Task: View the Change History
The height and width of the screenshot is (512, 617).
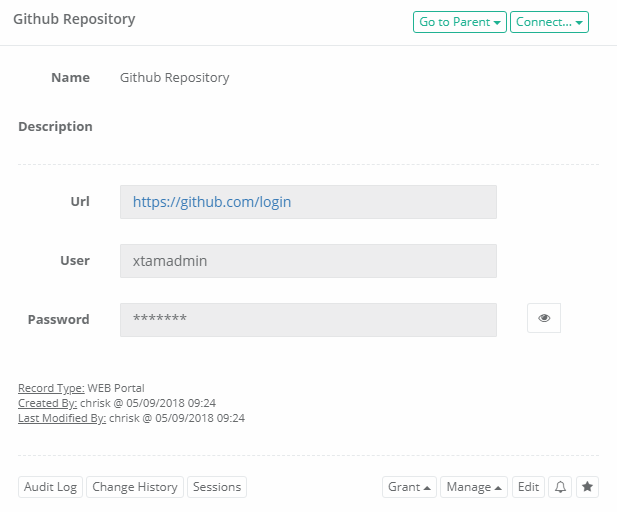Action: pos(135,487)
